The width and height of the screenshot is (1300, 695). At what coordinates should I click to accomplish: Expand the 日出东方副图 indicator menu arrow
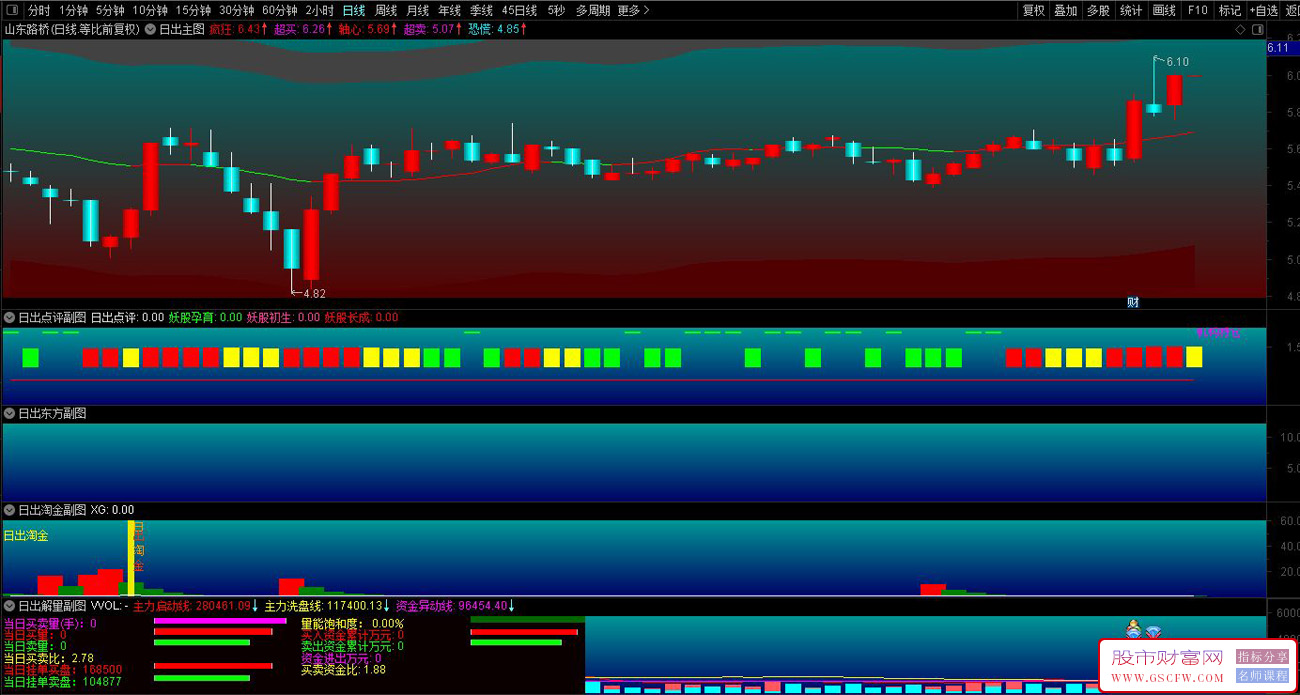click(10, 413)
